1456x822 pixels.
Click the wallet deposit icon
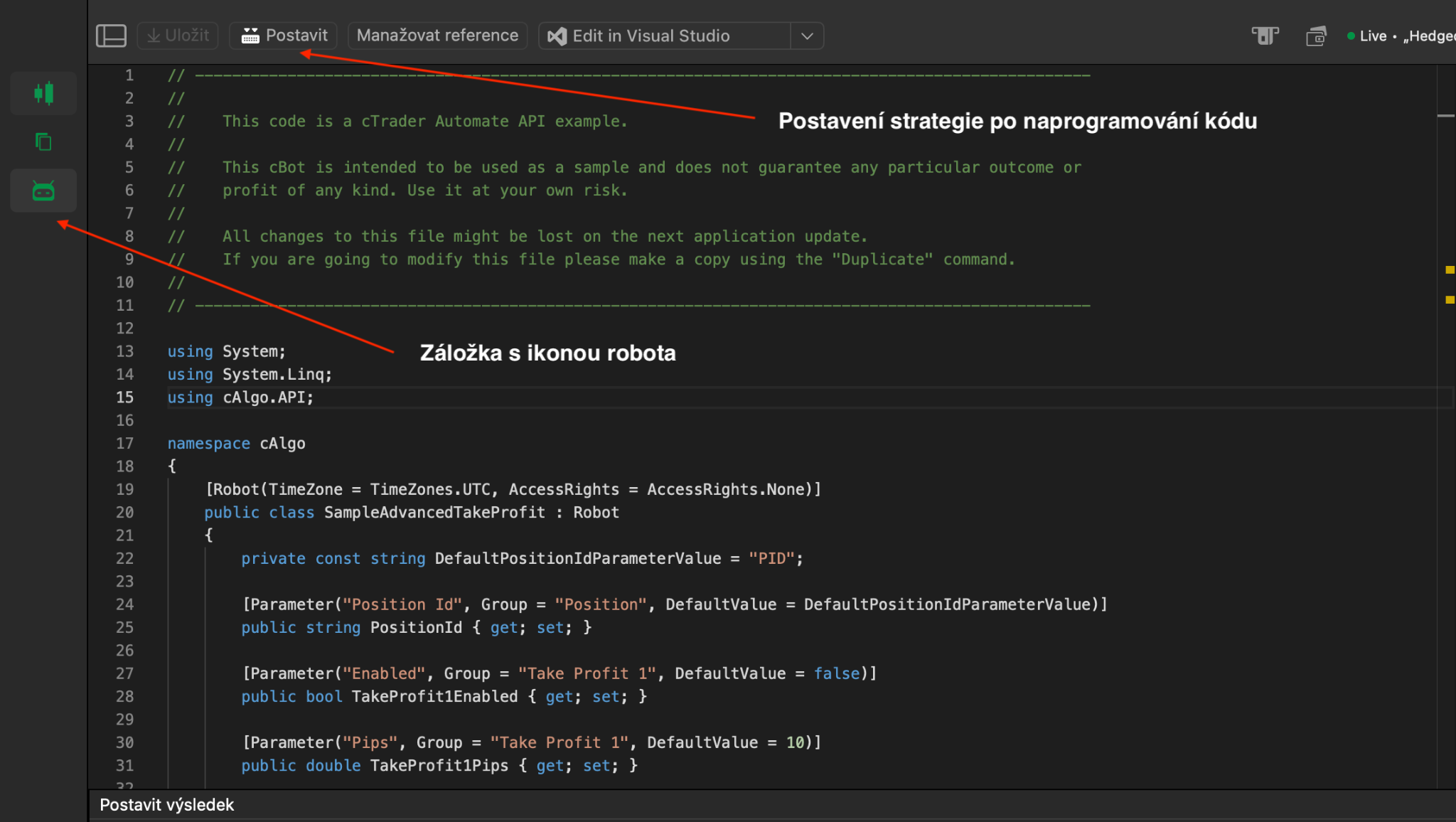(x=1316, y=36)
